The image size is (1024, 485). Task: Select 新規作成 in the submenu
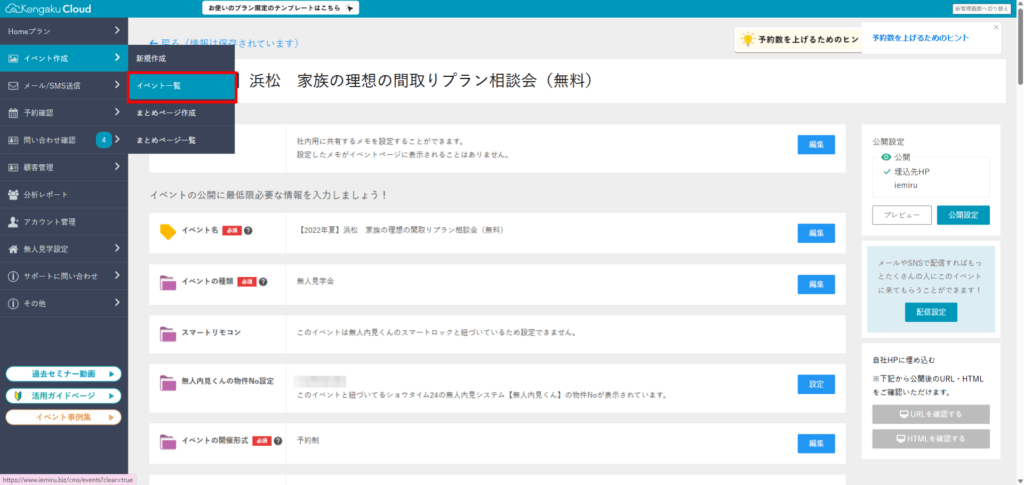(181, 59)
